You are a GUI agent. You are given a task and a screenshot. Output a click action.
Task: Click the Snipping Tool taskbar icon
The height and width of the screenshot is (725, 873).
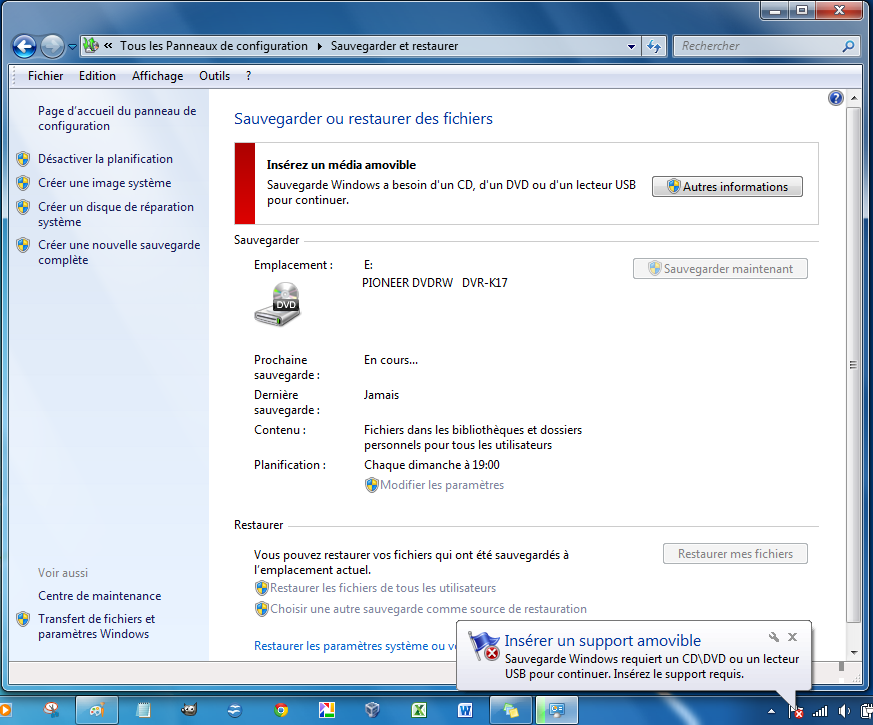[x=51, y=710]
